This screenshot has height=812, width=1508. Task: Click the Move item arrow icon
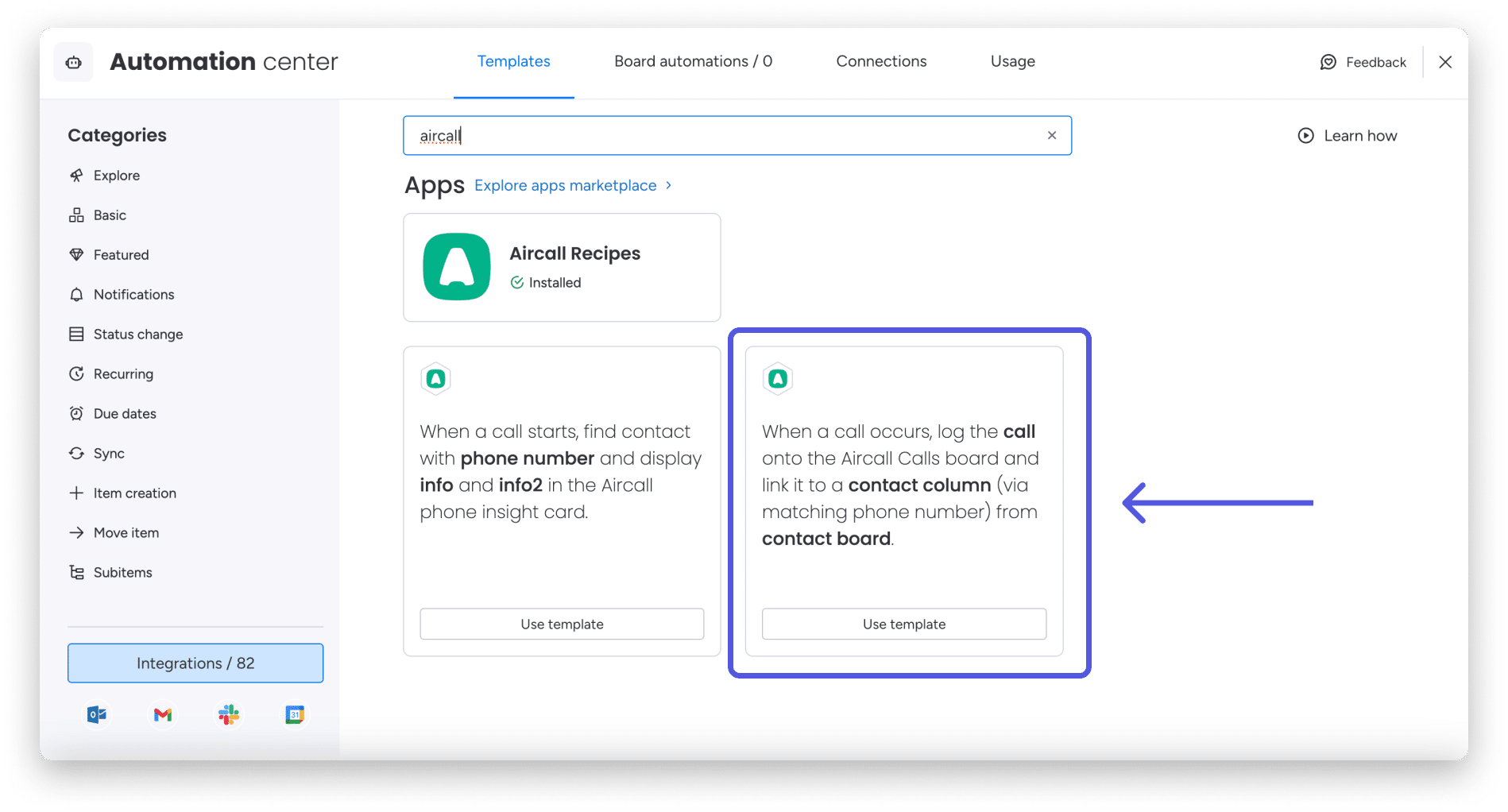coord(76,533)
